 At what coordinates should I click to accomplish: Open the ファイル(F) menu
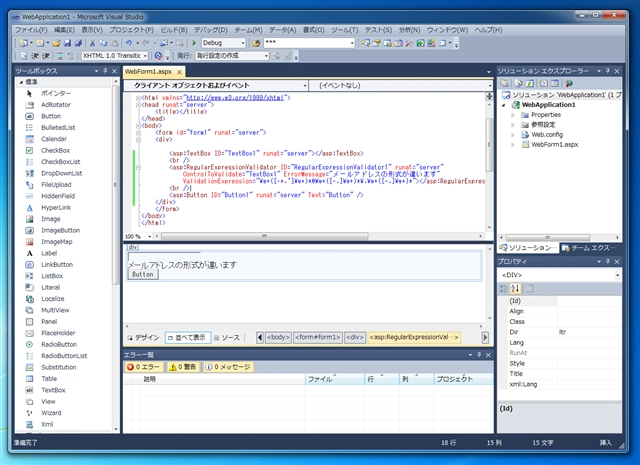click(x=31, y=30)
